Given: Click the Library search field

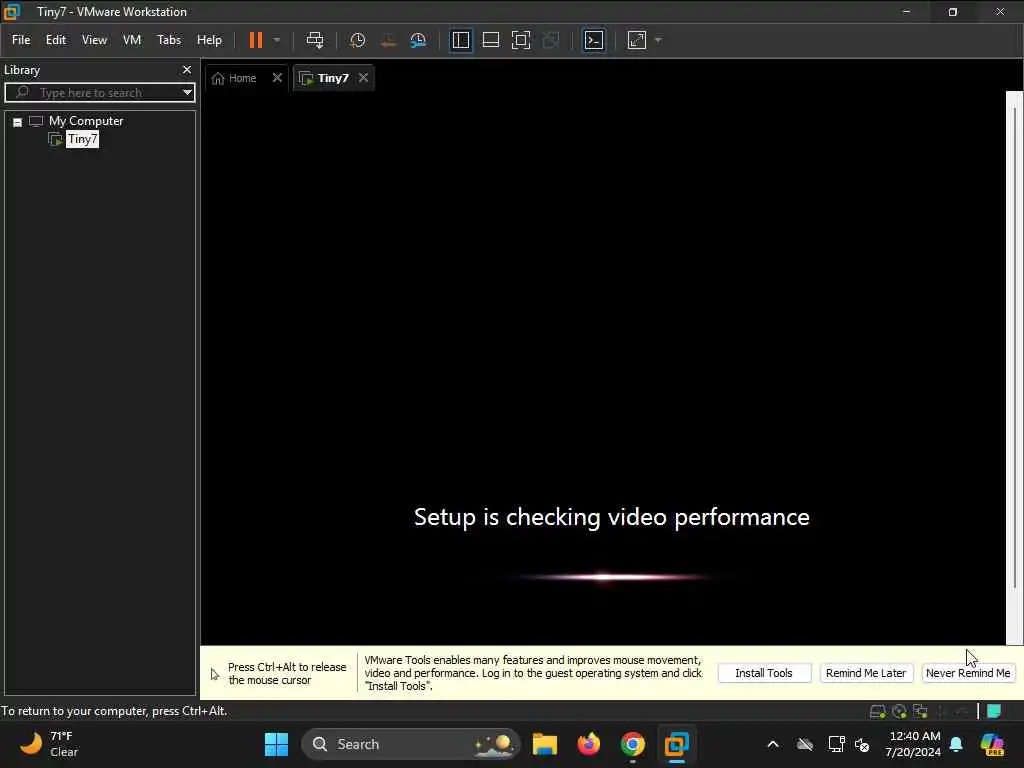Looking at the screenshot, I should 98,92.
